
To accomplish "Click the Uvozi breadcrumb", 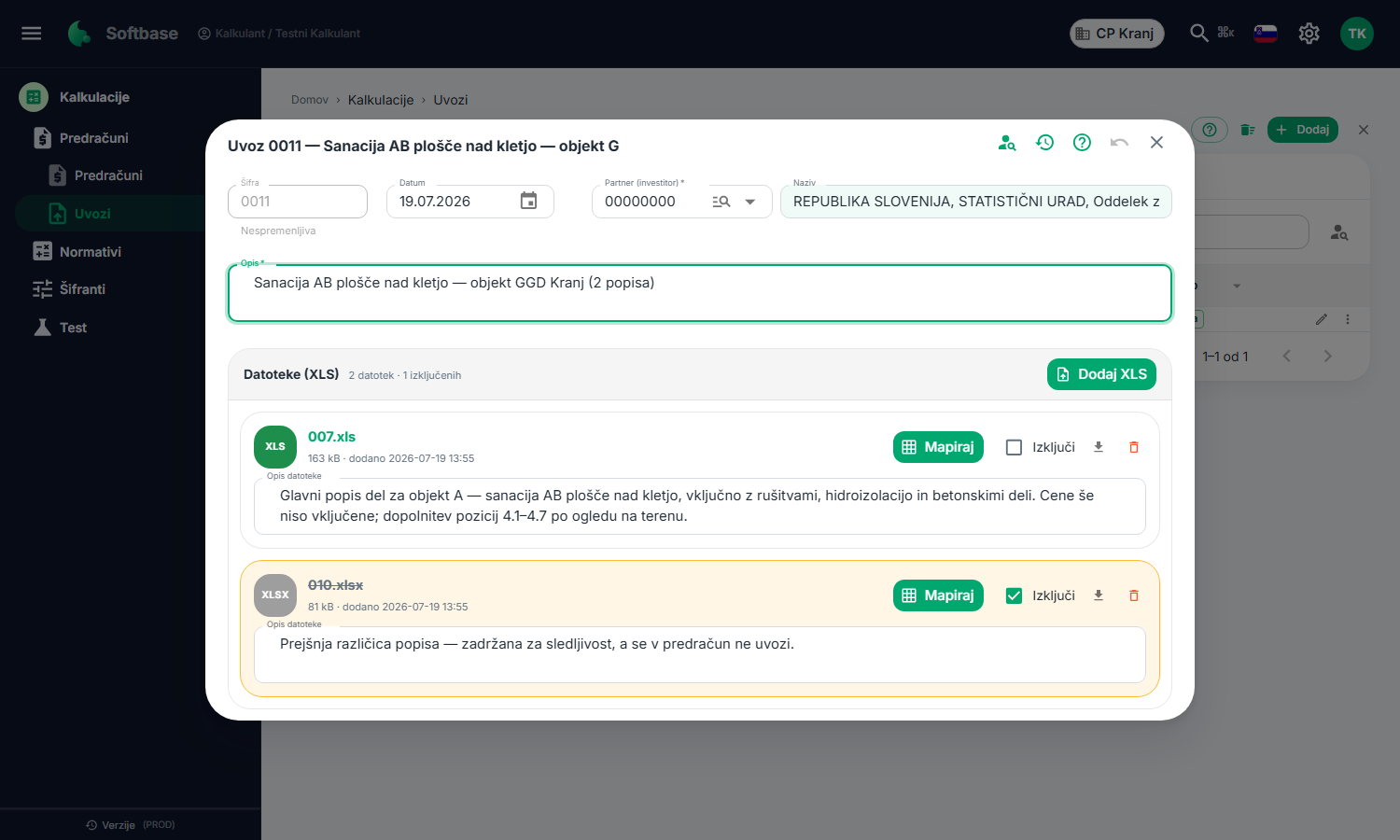I will tap(451, 100).
